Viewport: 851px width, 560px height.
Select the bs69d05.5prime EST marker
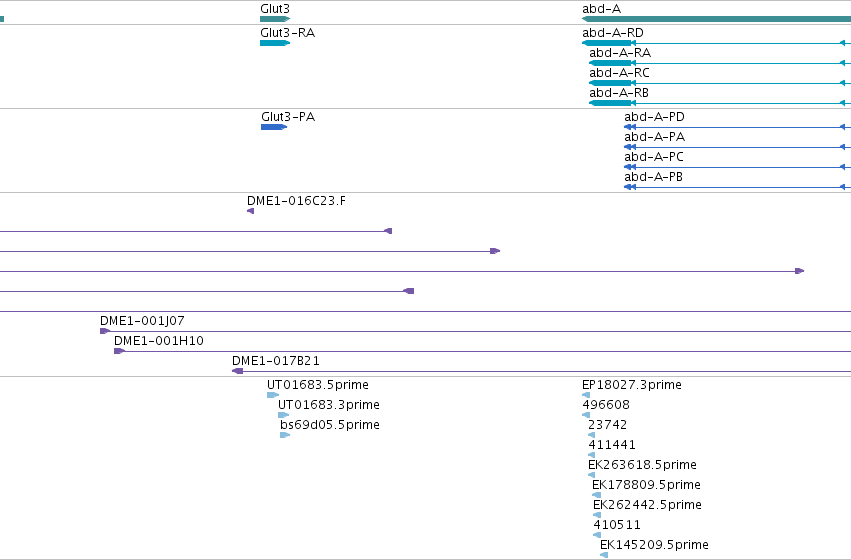[285, 435]
